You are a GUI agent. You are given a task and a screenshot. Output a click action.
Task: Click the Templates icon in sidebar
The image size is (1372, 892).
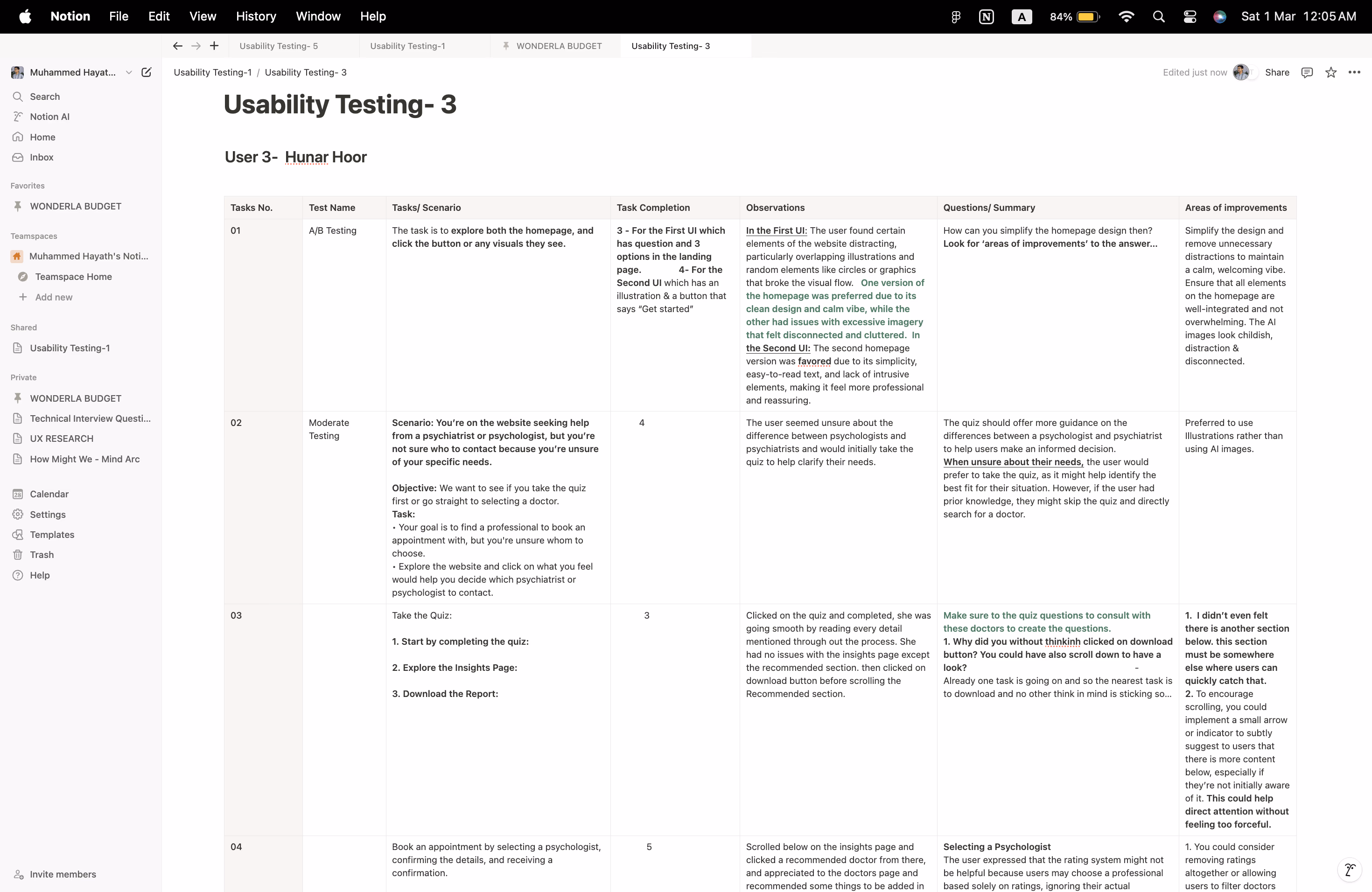tap(18, 535)
